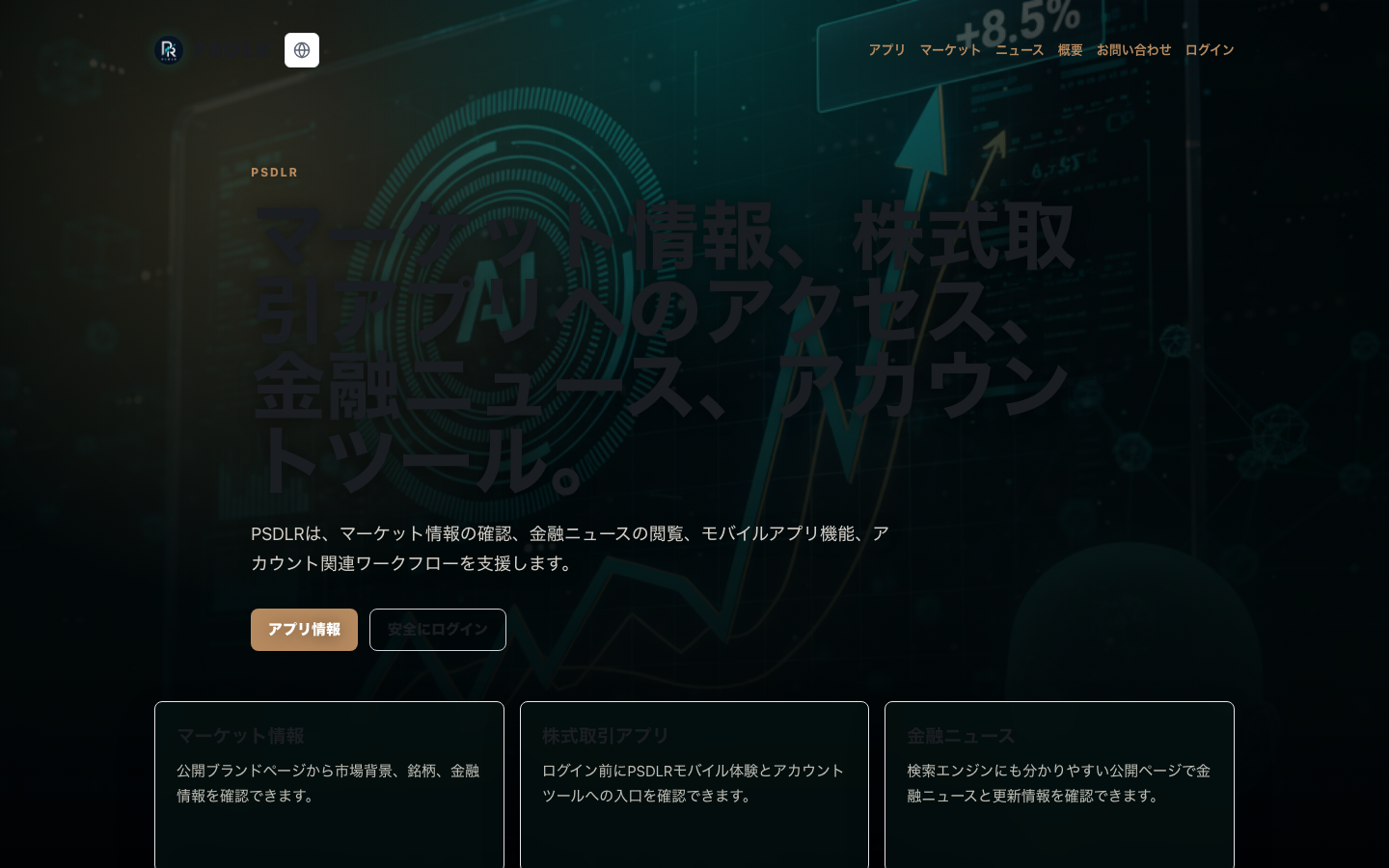Click the 安全にログイン outlined button
Viewport: 1389px width, 868px height.
pyautogui.click(x=438, y=630)
